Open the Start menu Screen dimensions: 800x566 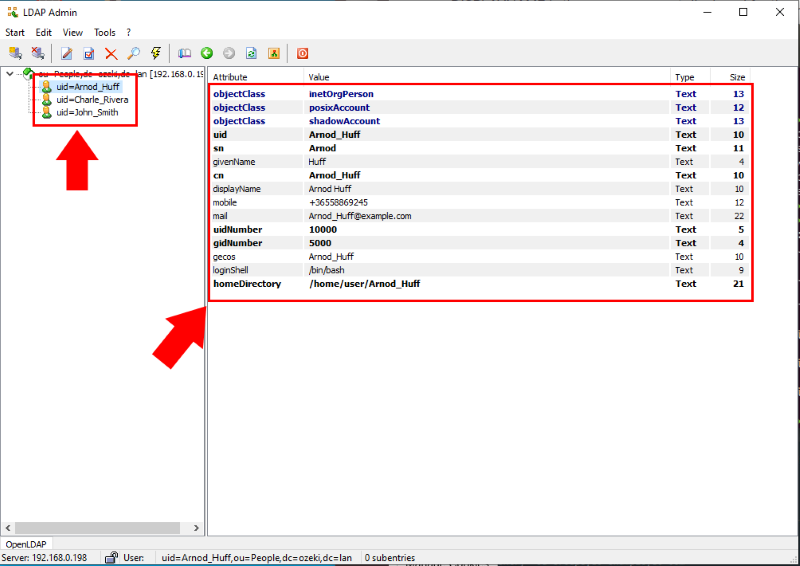coord(15,32)
